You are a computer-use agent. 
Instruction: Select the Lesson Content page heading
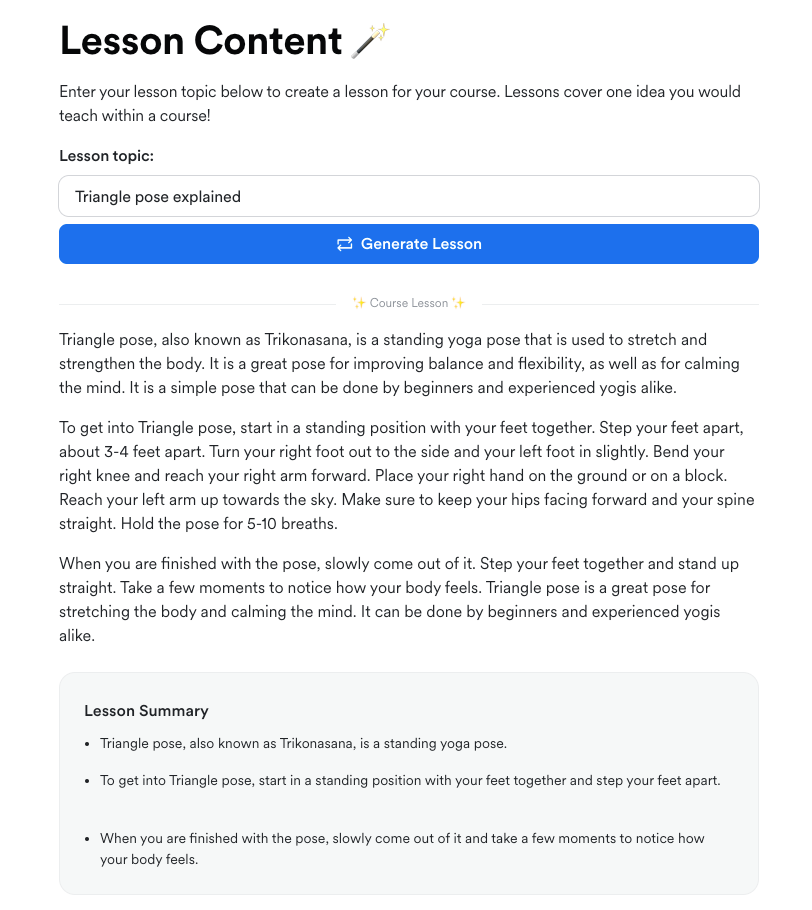201,41
